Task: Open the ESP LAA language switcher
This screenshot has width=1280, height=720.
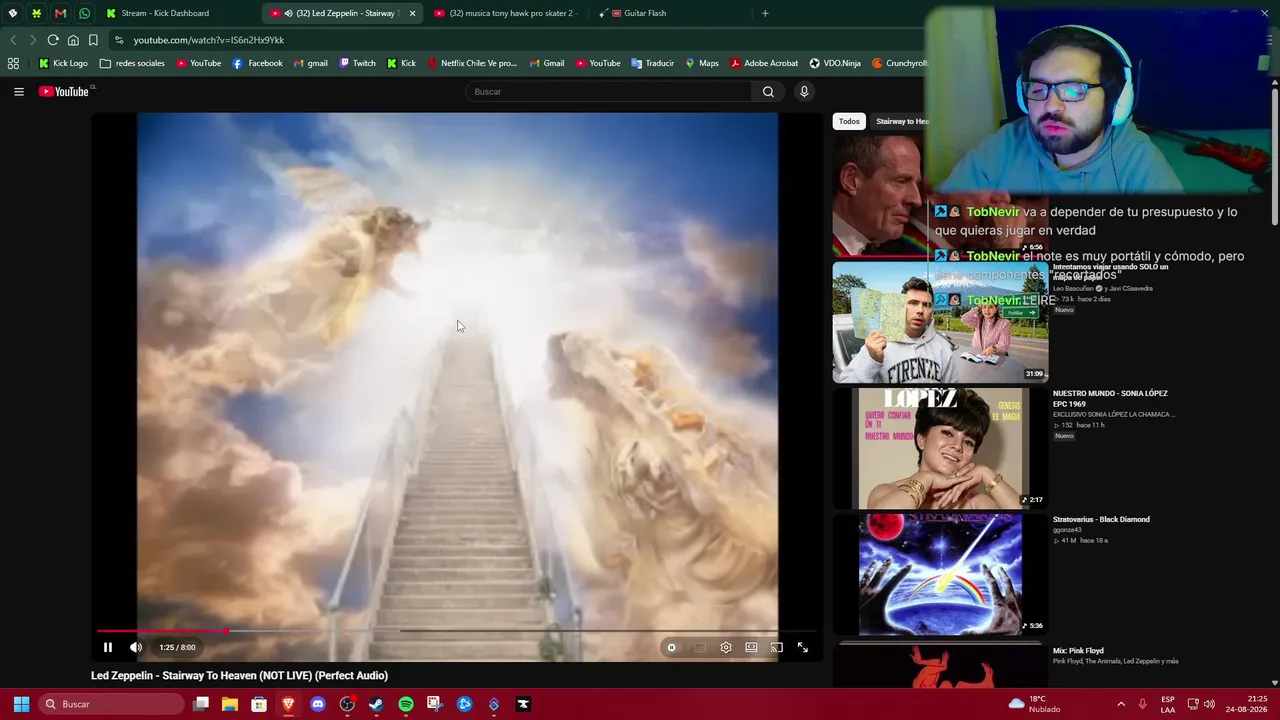Action: (1168, 704)
